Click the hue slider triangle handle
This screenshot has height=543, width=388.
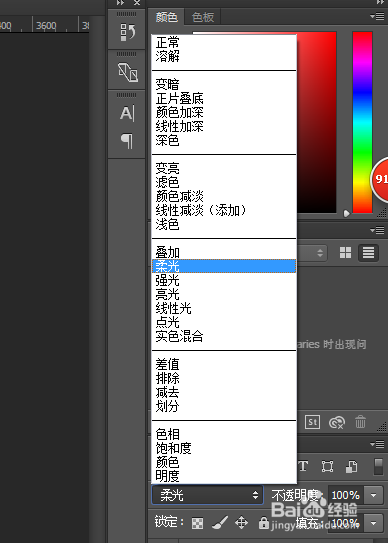(x=346, y=213)
